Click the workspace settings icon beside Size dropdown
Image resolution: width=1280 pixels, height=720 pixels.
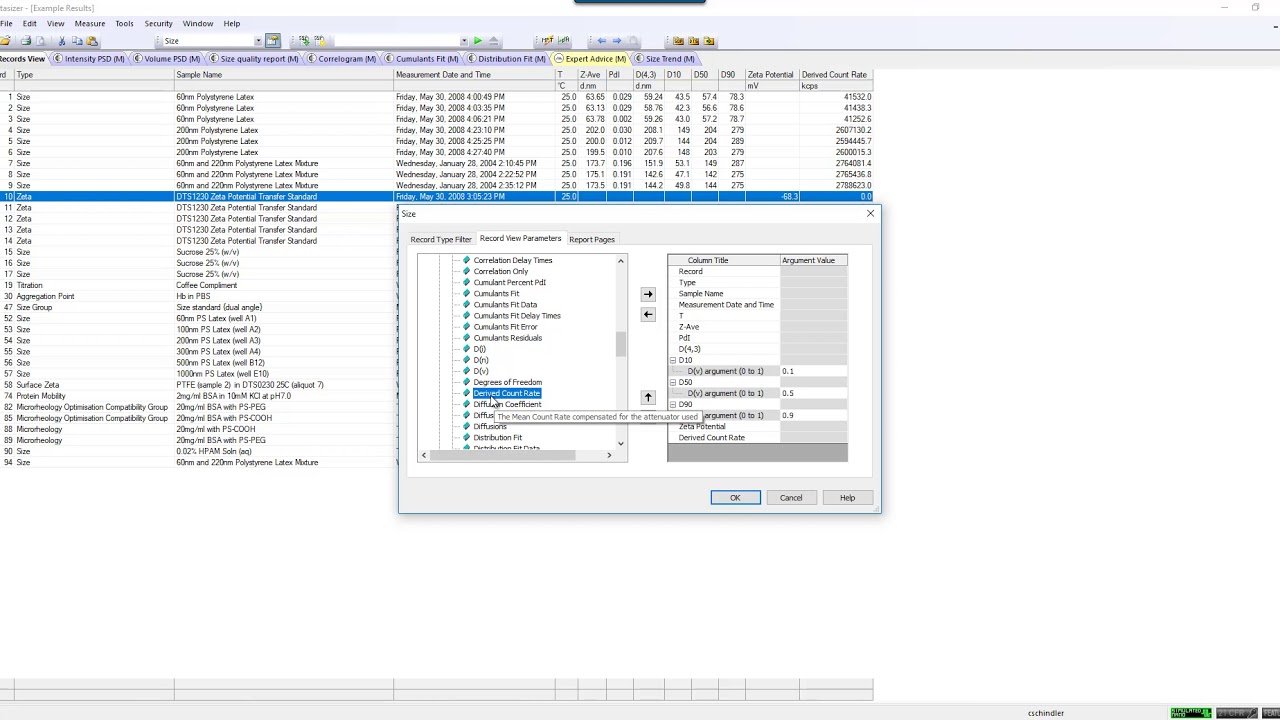tap(272, 41)
